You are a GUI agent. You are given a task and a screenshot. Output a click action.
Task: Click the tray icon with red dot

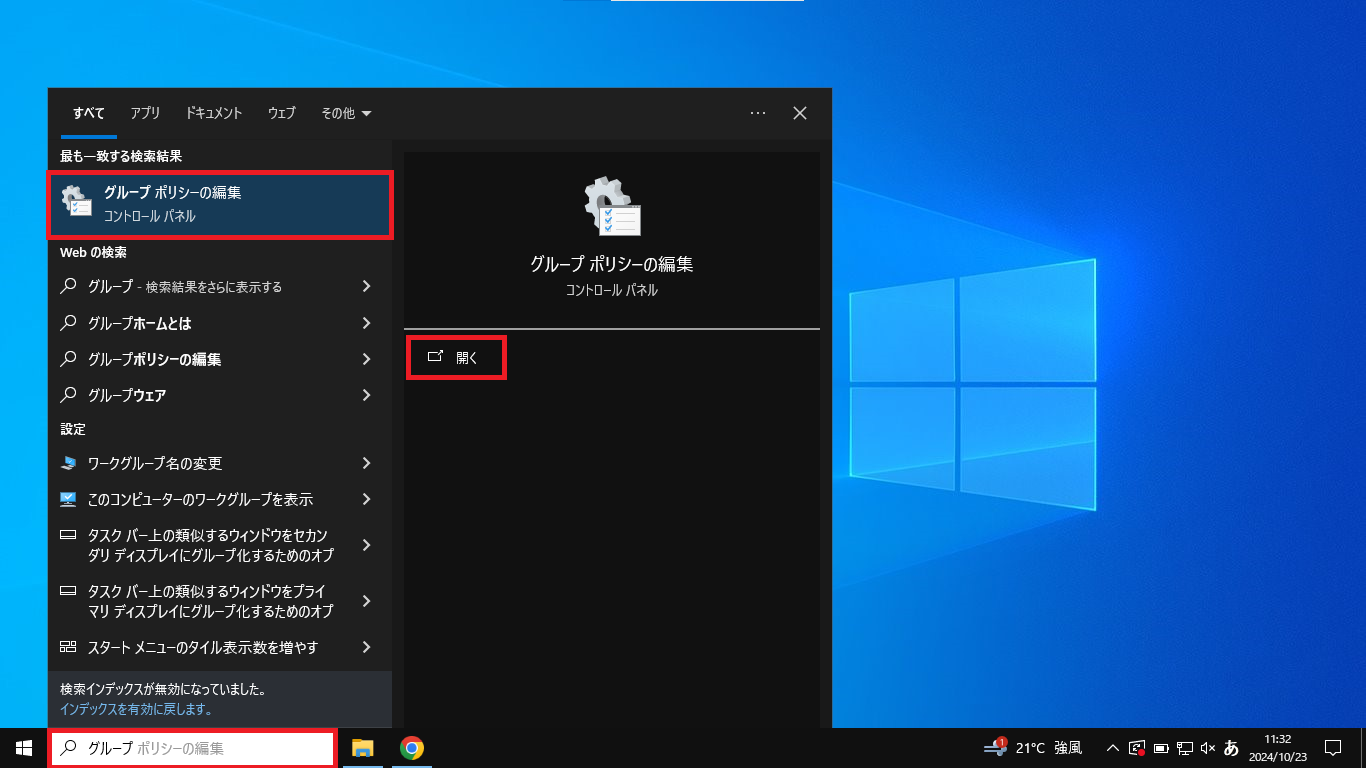[x=1137, y=748]
